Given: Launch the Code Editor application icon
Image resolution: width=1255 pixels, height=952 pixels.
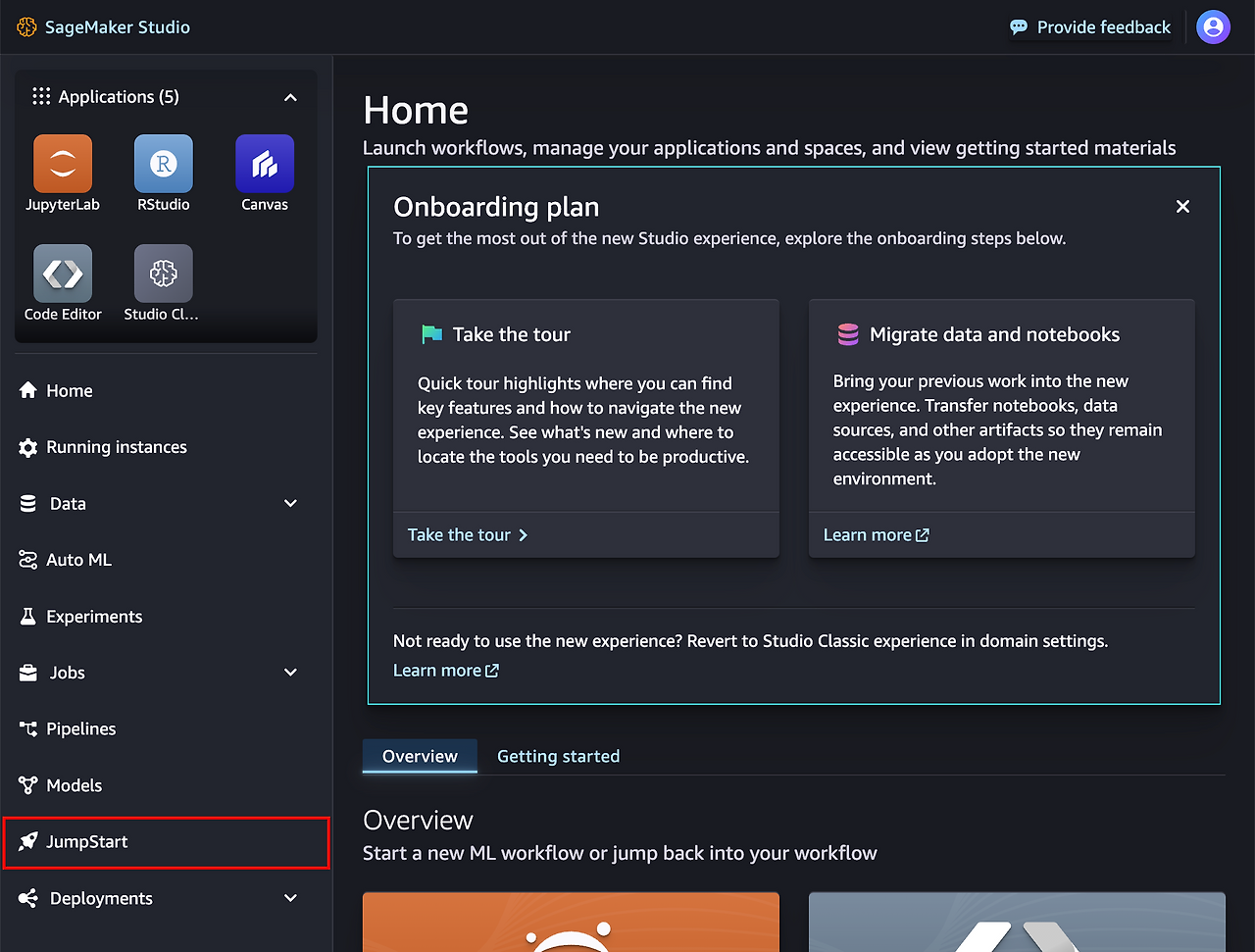Looking at the screenshot, I should coord(63,274).
